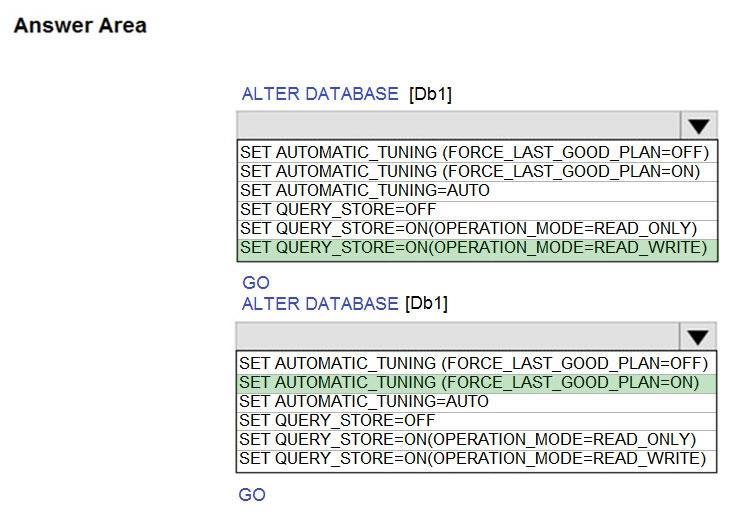The height and width of the screenshot is (519, 734).
Task: Click the second ALTER DATABASE keyword text
Action: point(320,304)
